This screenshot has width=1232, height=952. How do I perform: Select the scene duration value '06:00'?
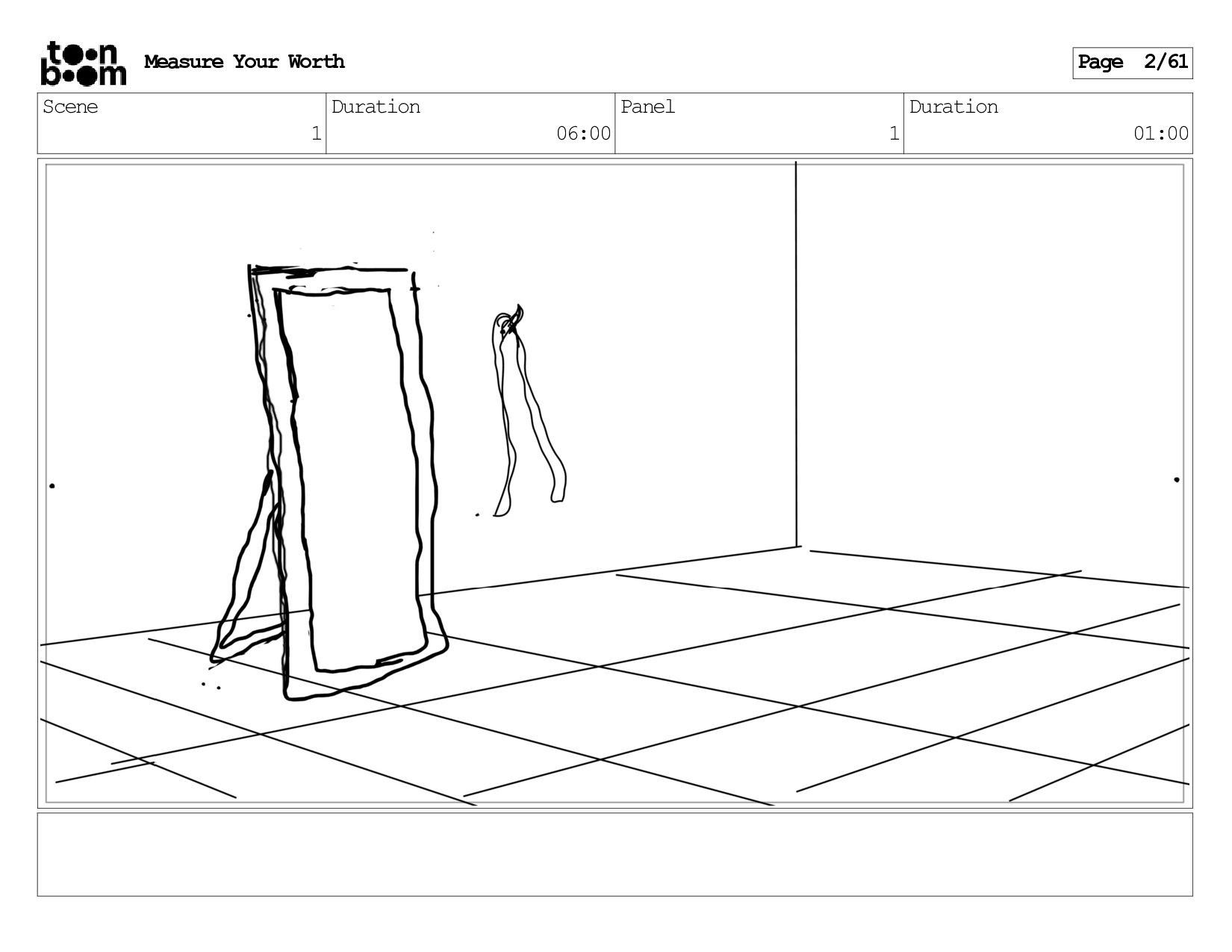[x=584, y=134]
